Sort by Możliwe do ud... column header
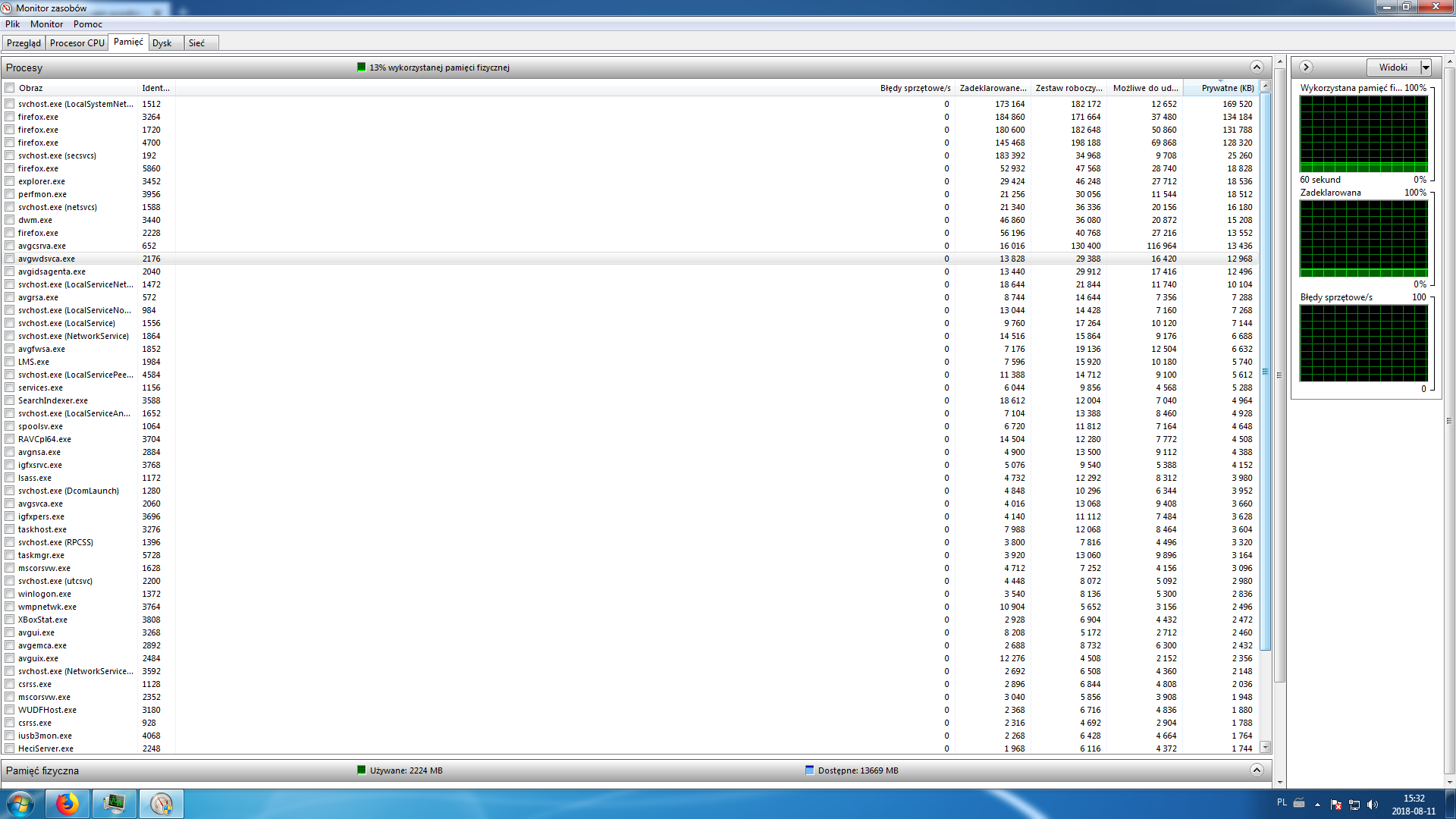Screen dimensions: 1456x819 point(1145,88)
